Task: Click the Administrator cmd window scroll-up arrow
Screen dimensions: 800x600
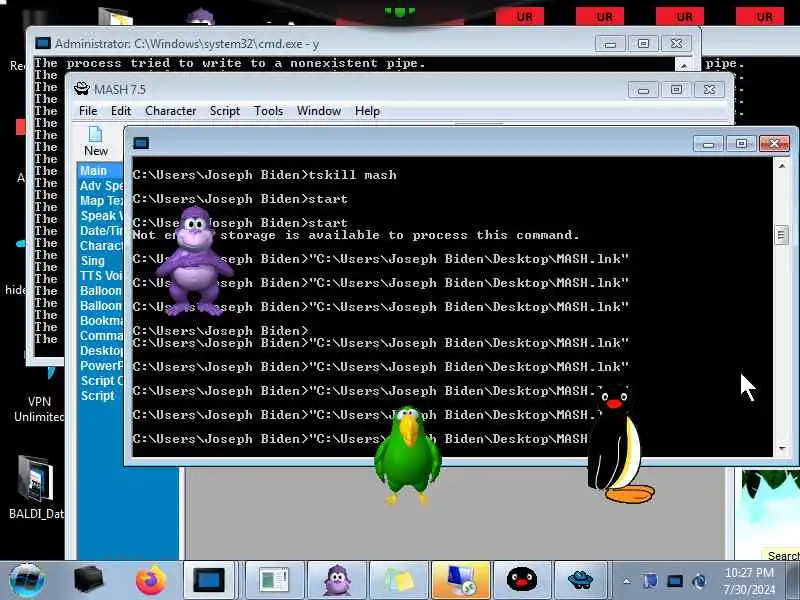Action: 684,65
